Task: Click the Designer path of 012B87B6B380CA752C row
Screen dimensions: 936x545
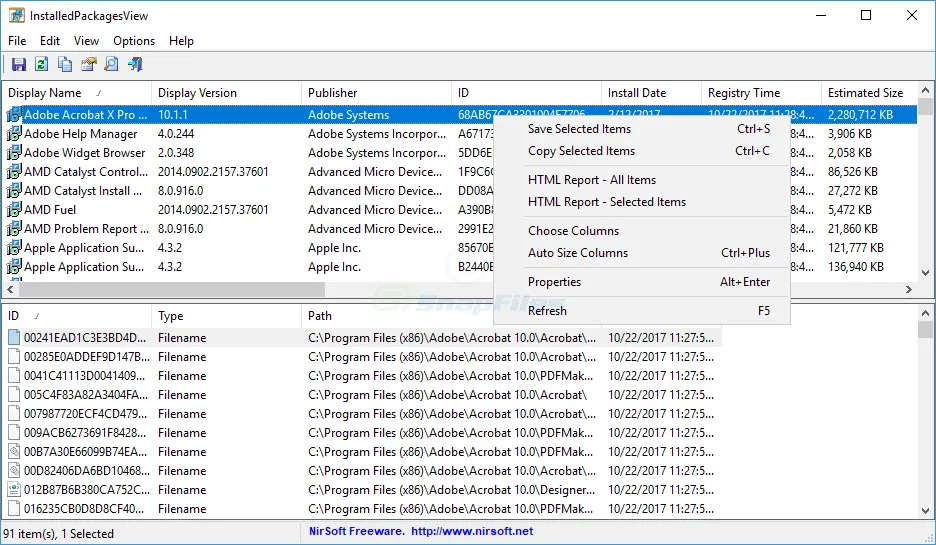Action: pos(451,490)
